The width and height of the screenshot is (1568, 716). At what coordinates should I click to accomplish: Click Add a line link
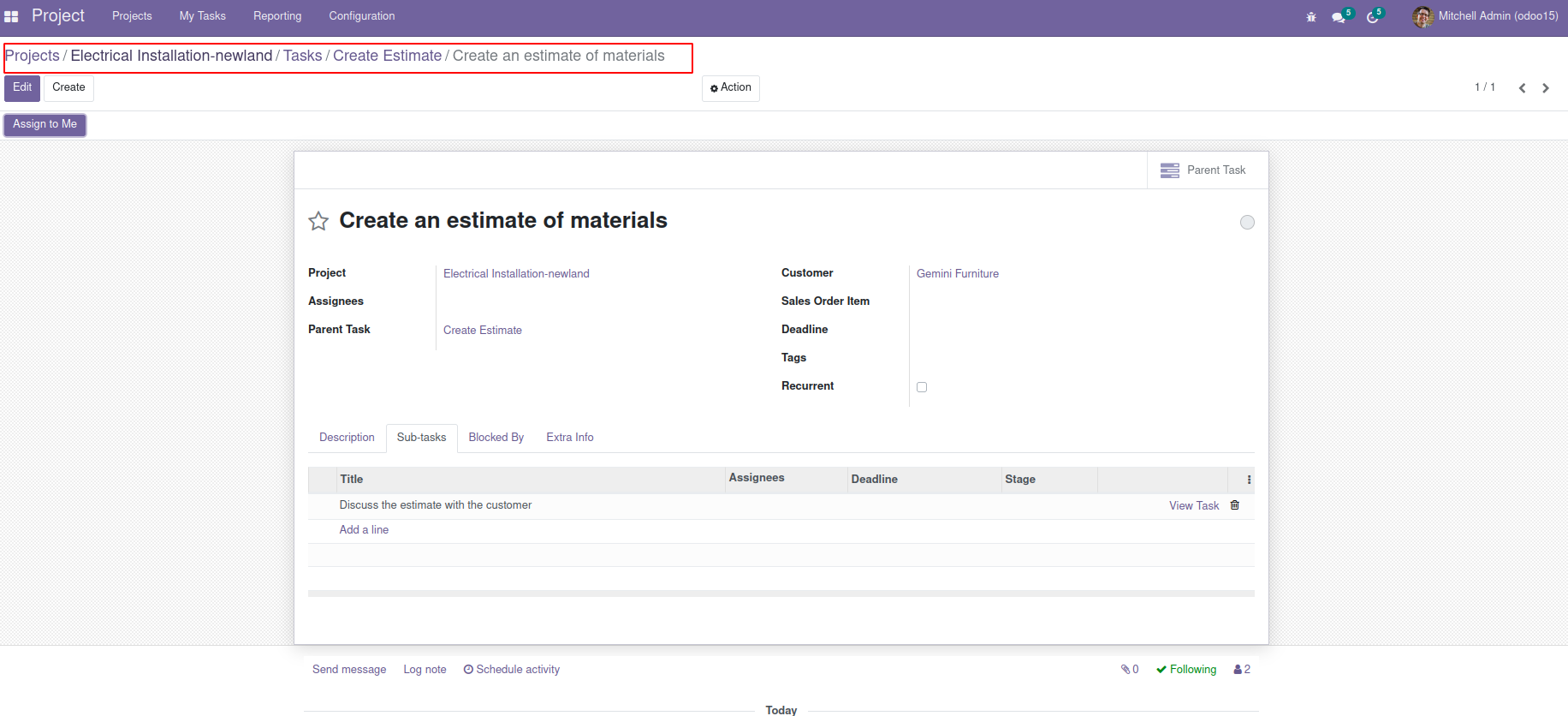364,530
